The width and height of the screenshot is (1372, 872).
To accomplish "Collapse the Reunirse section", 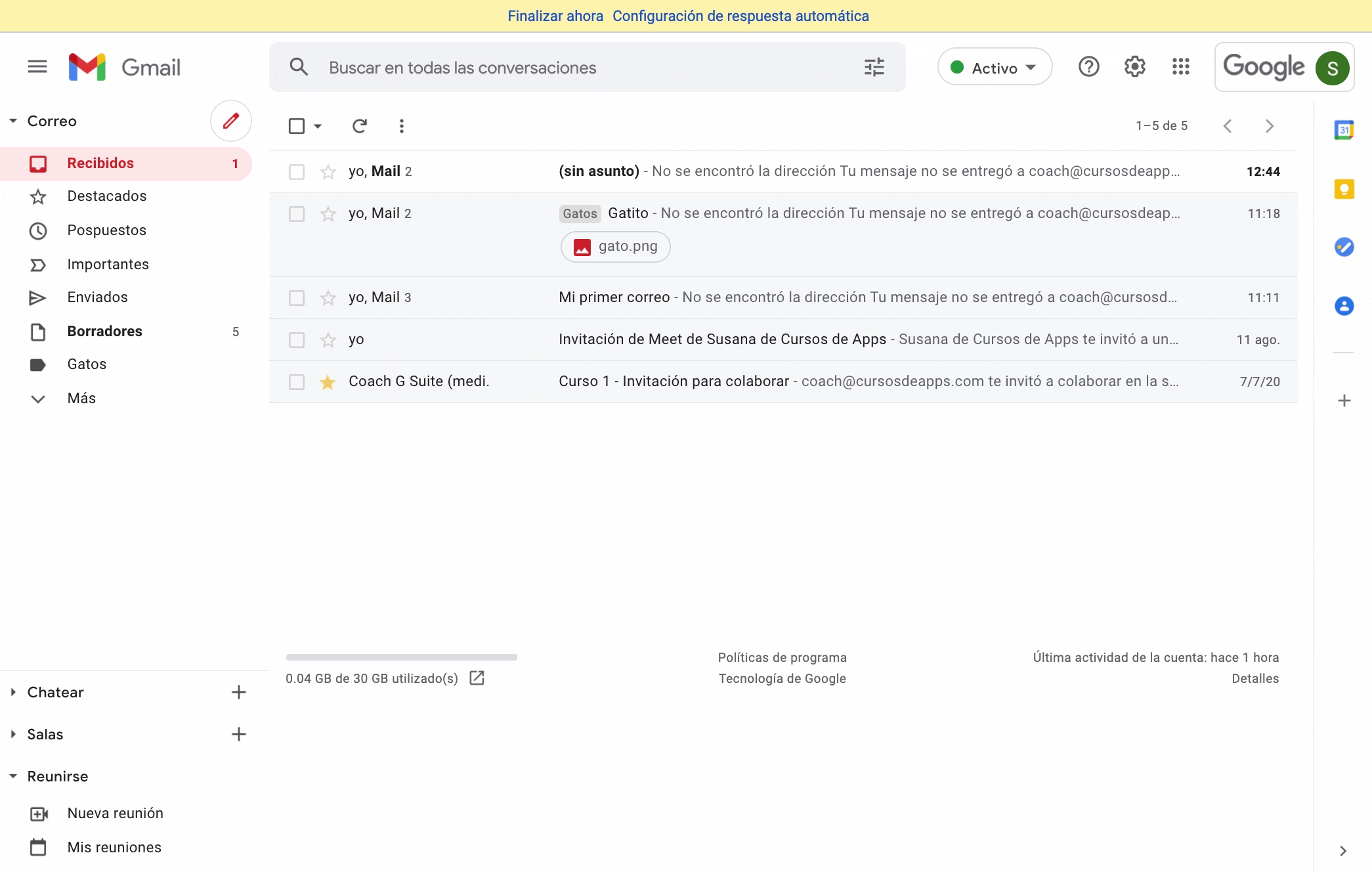I will tap(13, 776).
